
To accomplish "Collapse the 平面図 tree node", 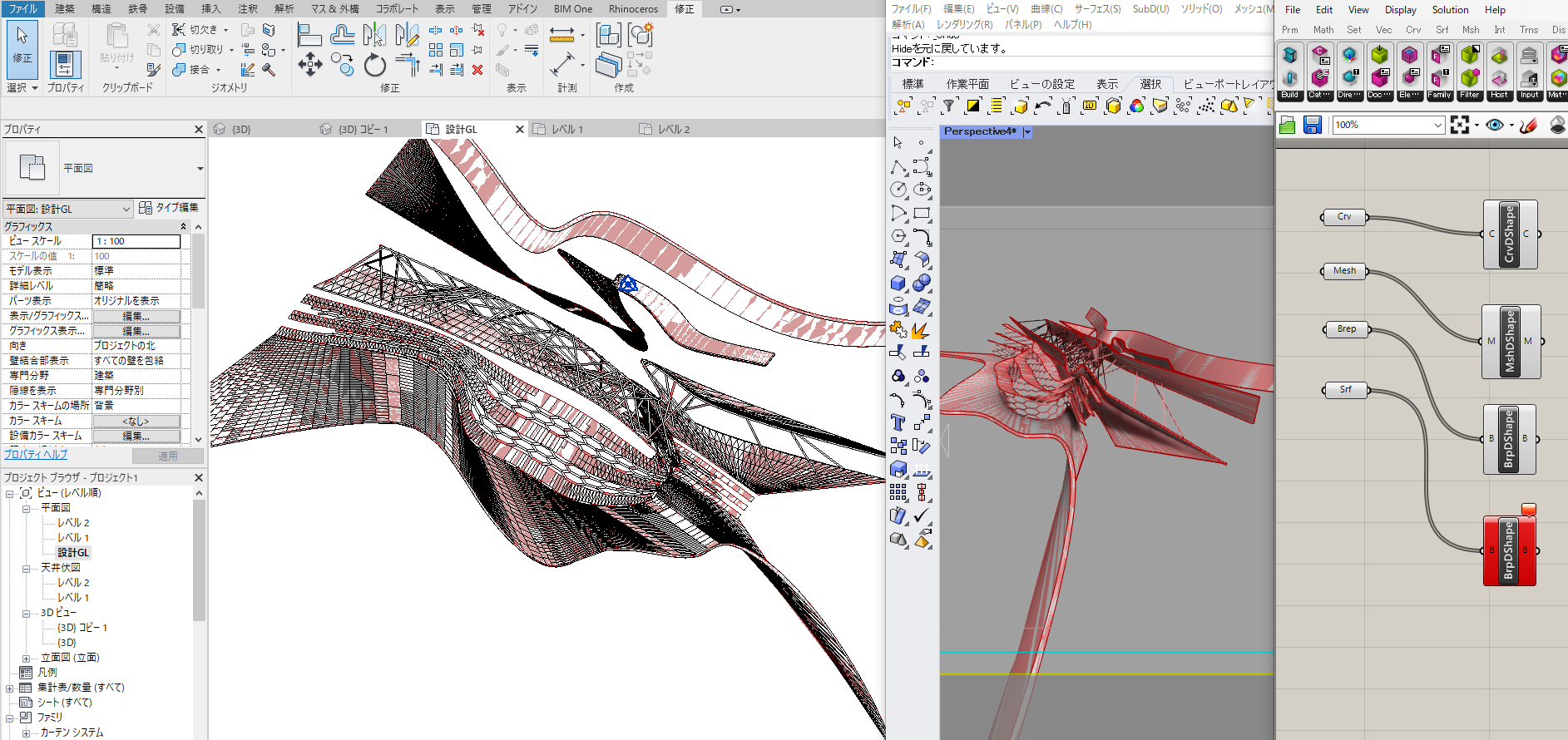I will tap(26, 508).
